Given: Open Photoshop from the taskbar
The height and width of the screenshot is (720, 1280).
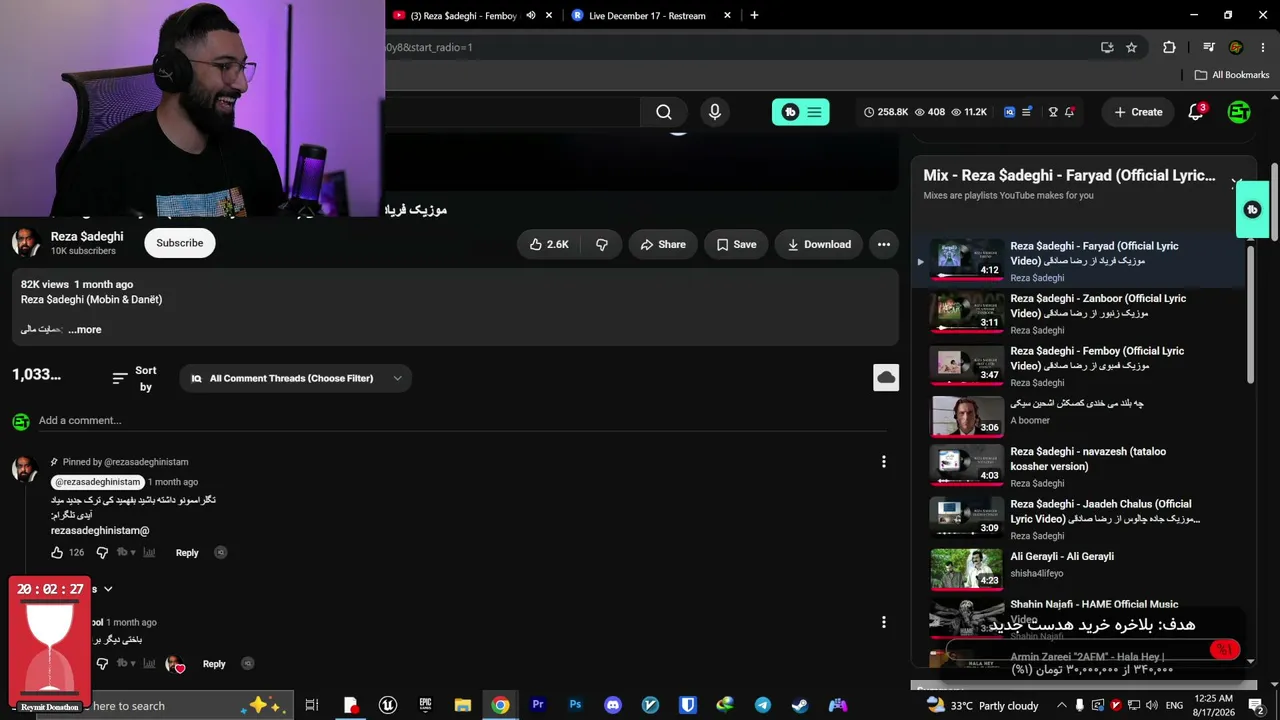Looking at the screenshot, I should (575, 705).
